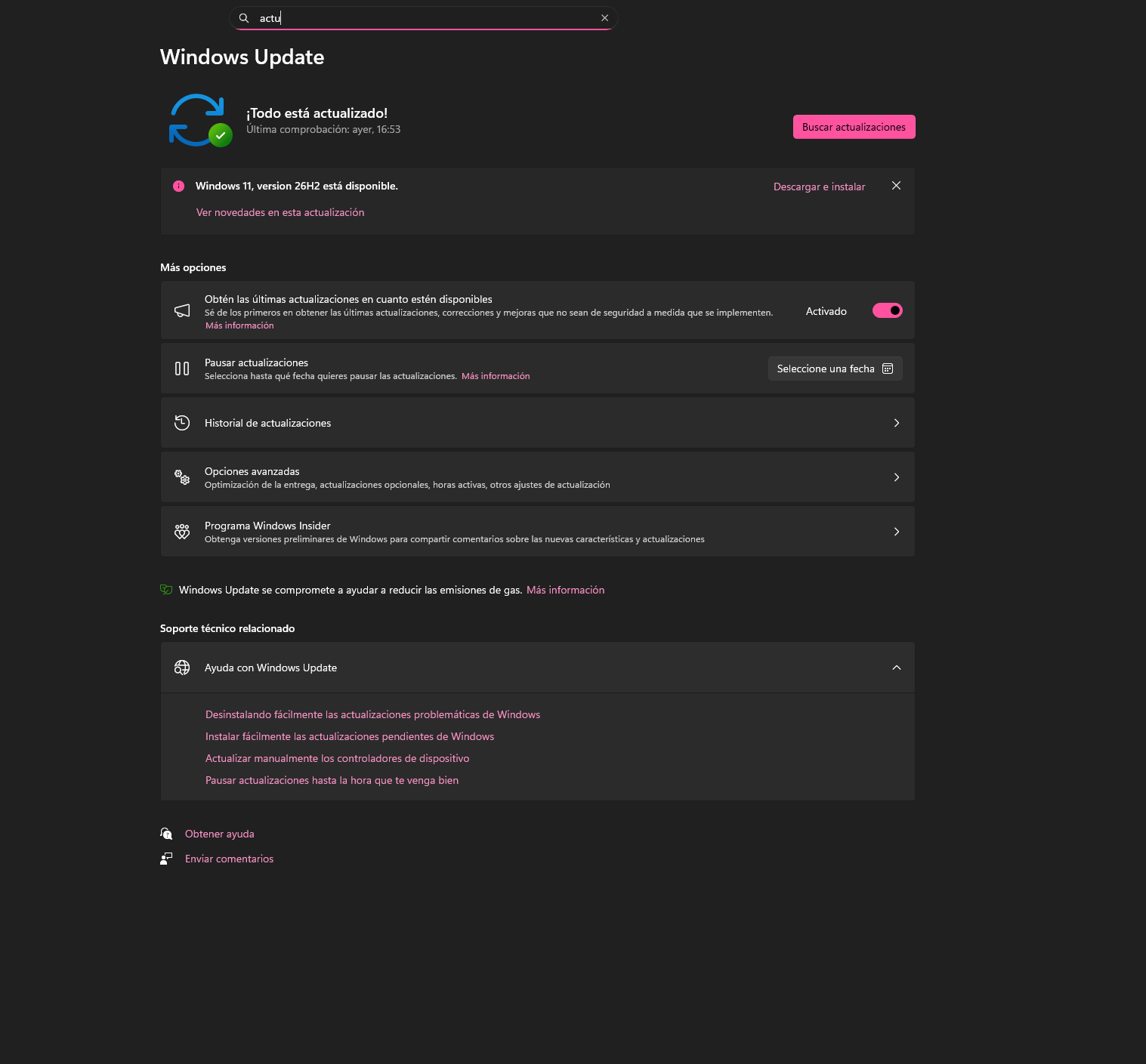Viewport: 1146px width, 1064px height.
Task: Click Enviar comentarios link
Action: [229, 859]
